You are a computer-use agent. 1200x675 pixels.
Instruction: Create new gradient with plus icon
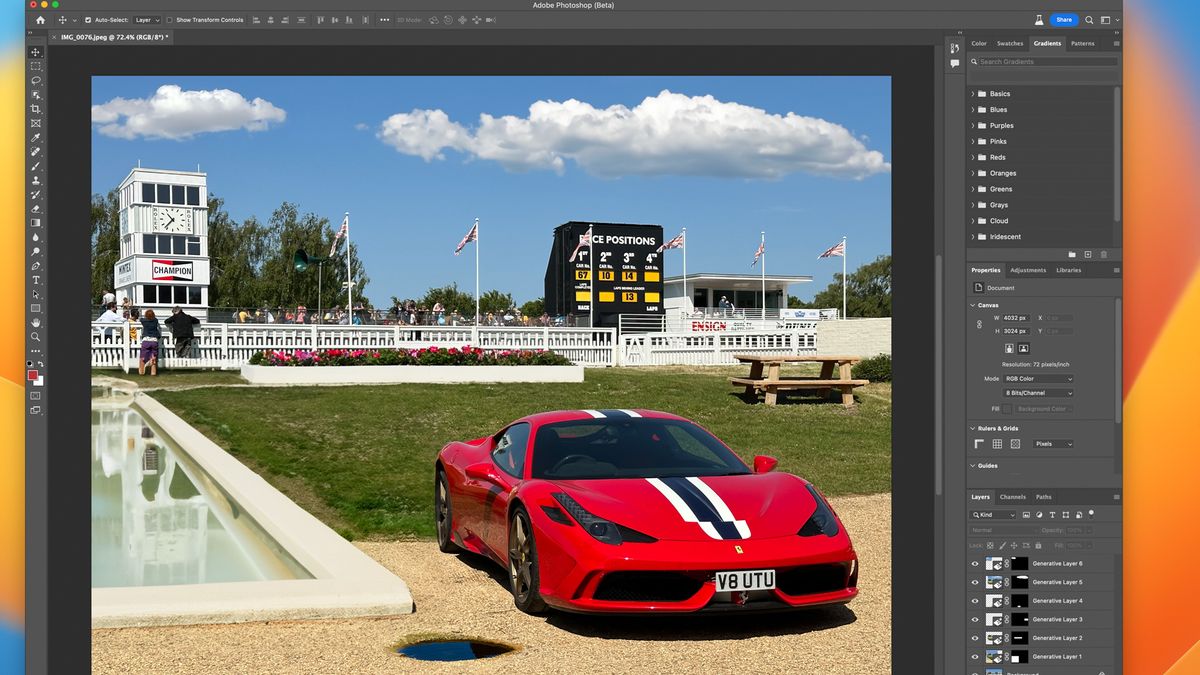click(x=1088, y=254)
